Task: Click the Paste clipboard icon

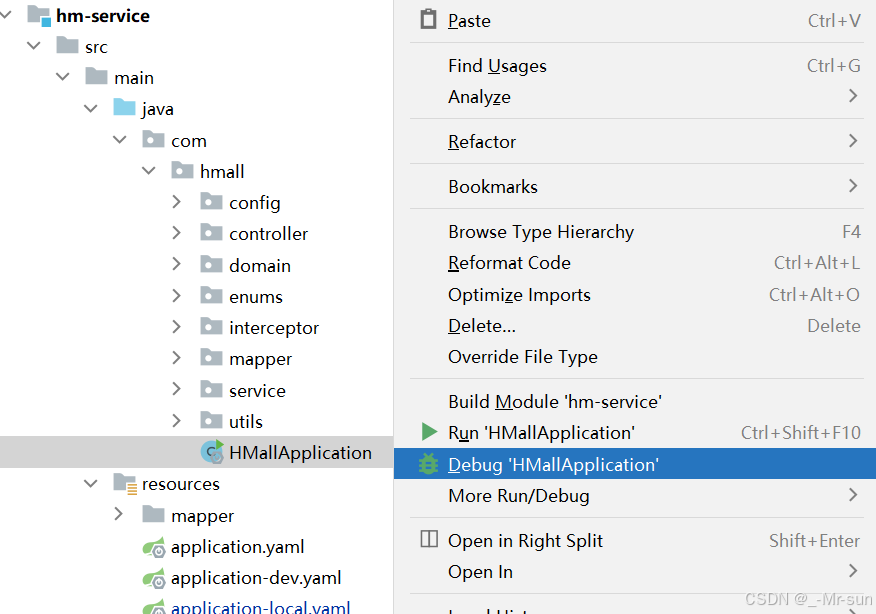Action: [x=428, y=20]
